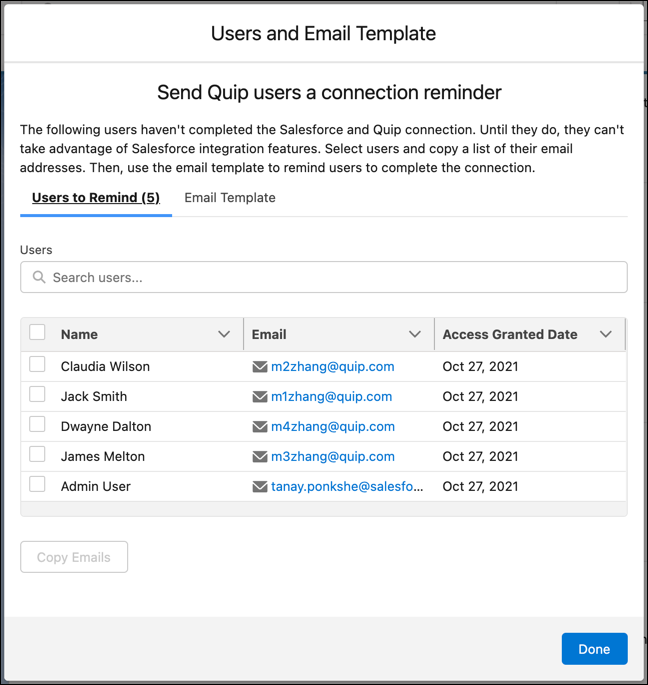Click the envelope icon beside m1zhang@quip.com
The image size is (648, 685).
coord(260,397)
